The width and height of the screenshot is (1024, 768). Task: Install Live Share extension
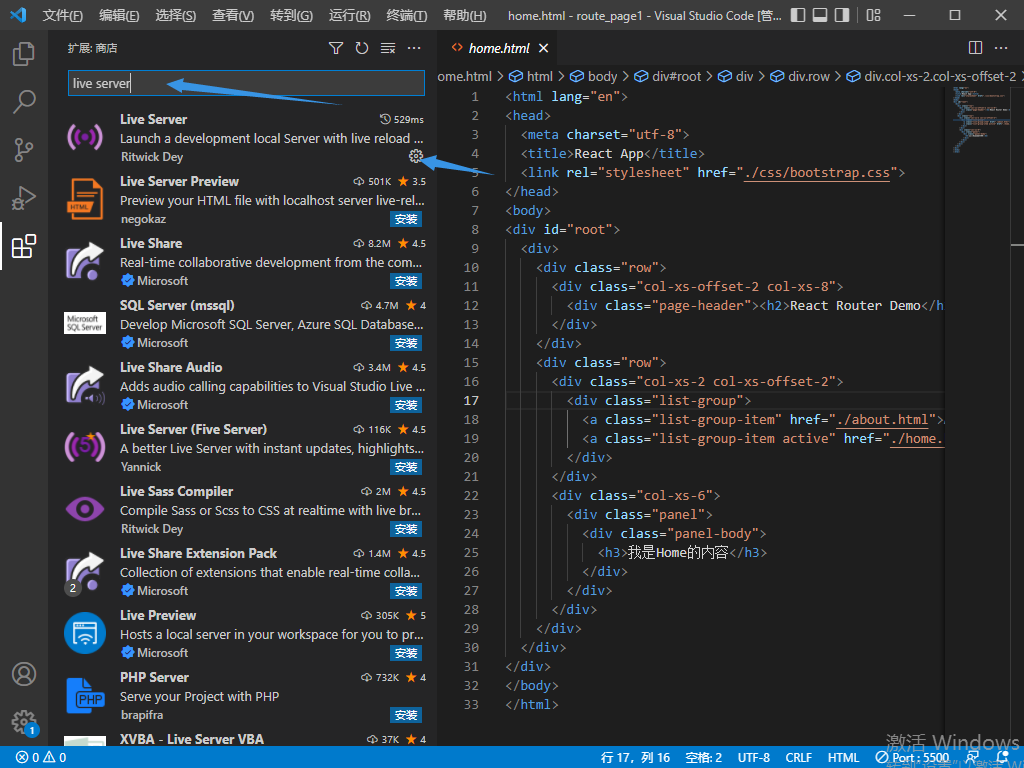click(406, 281)
